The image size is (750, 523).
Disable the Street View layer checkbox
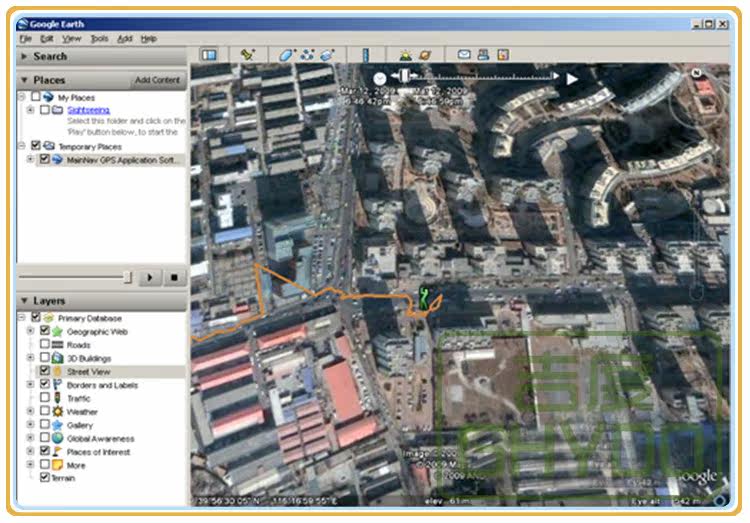44,370
